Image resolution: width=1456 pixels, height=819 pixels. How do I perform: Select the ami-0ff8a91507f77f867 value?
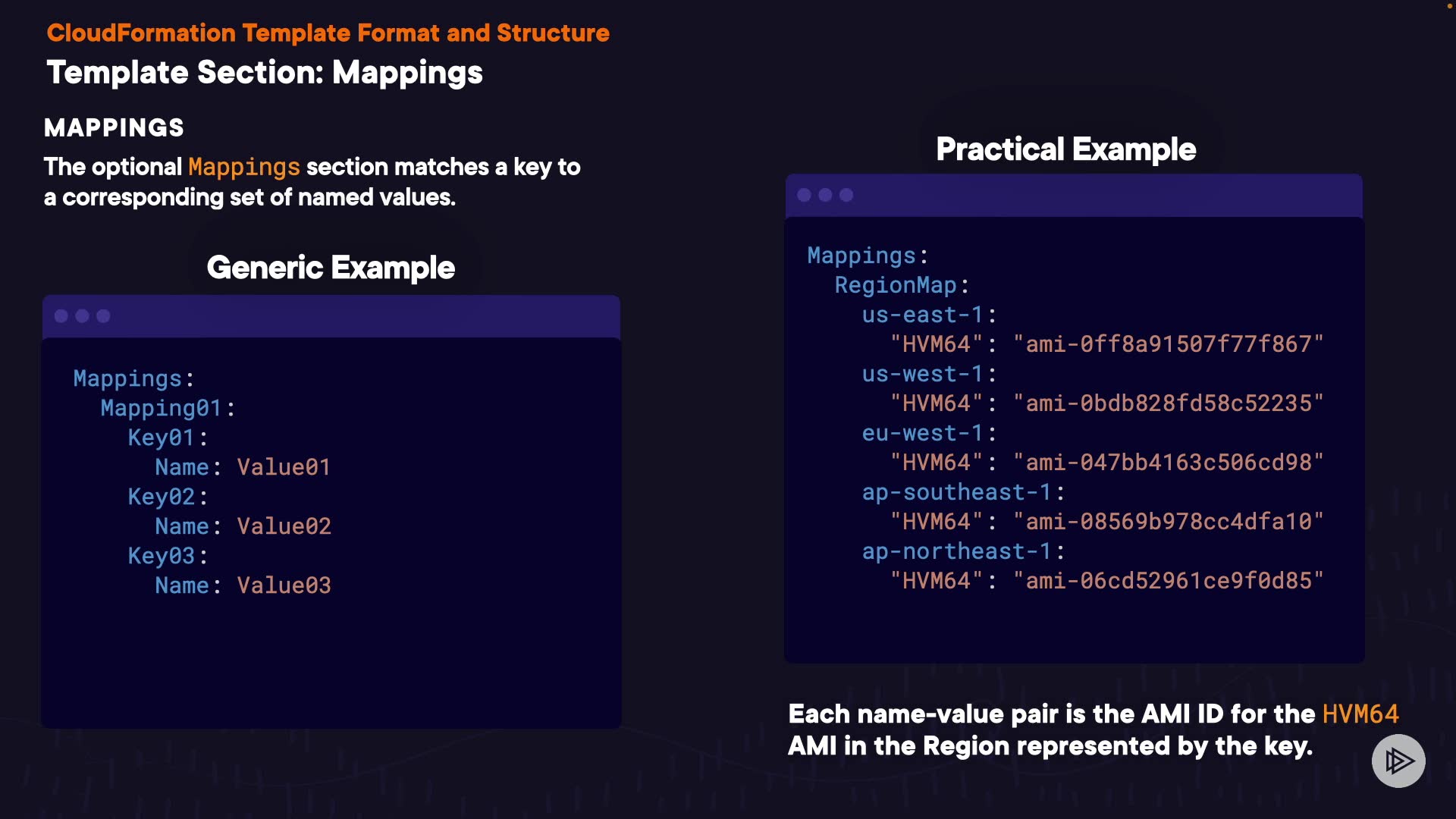click(x=1168, y=344)
